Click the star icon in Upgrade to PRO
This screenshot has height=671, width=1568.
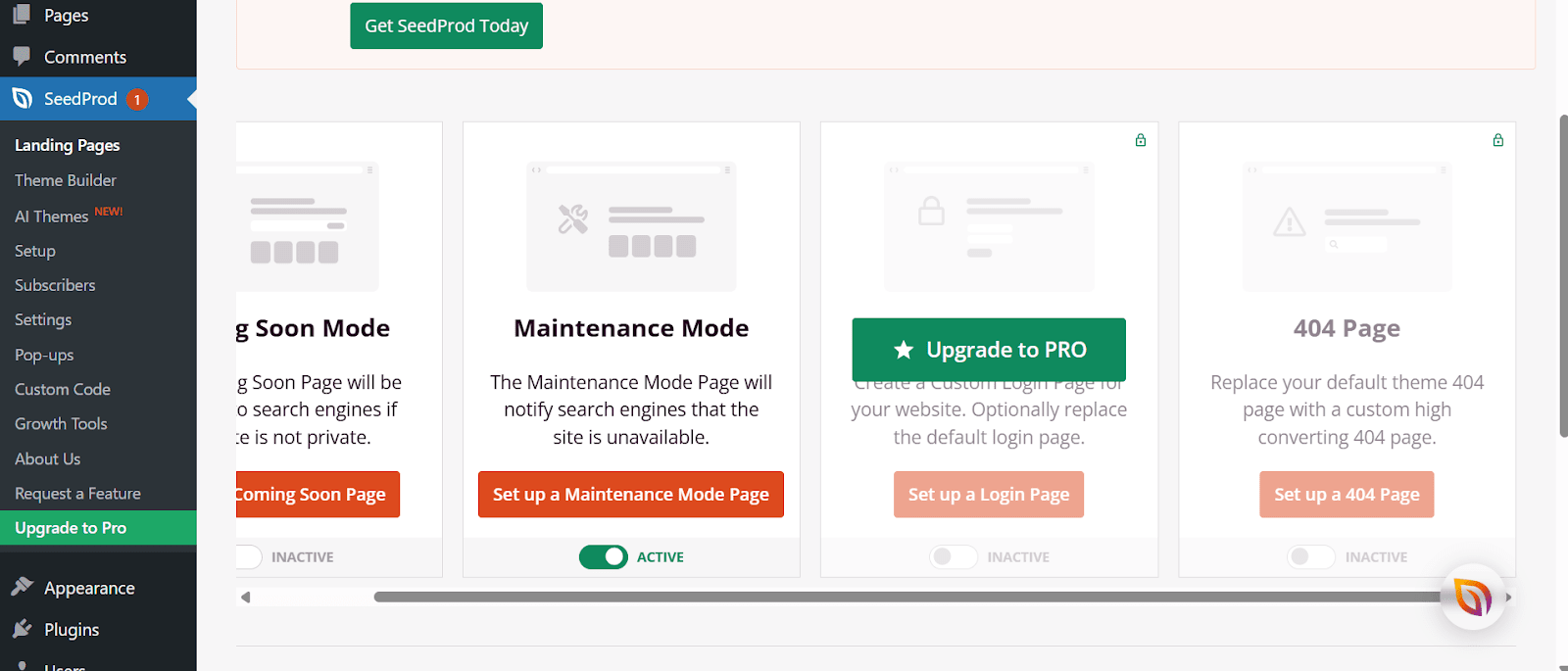(904, 350)
